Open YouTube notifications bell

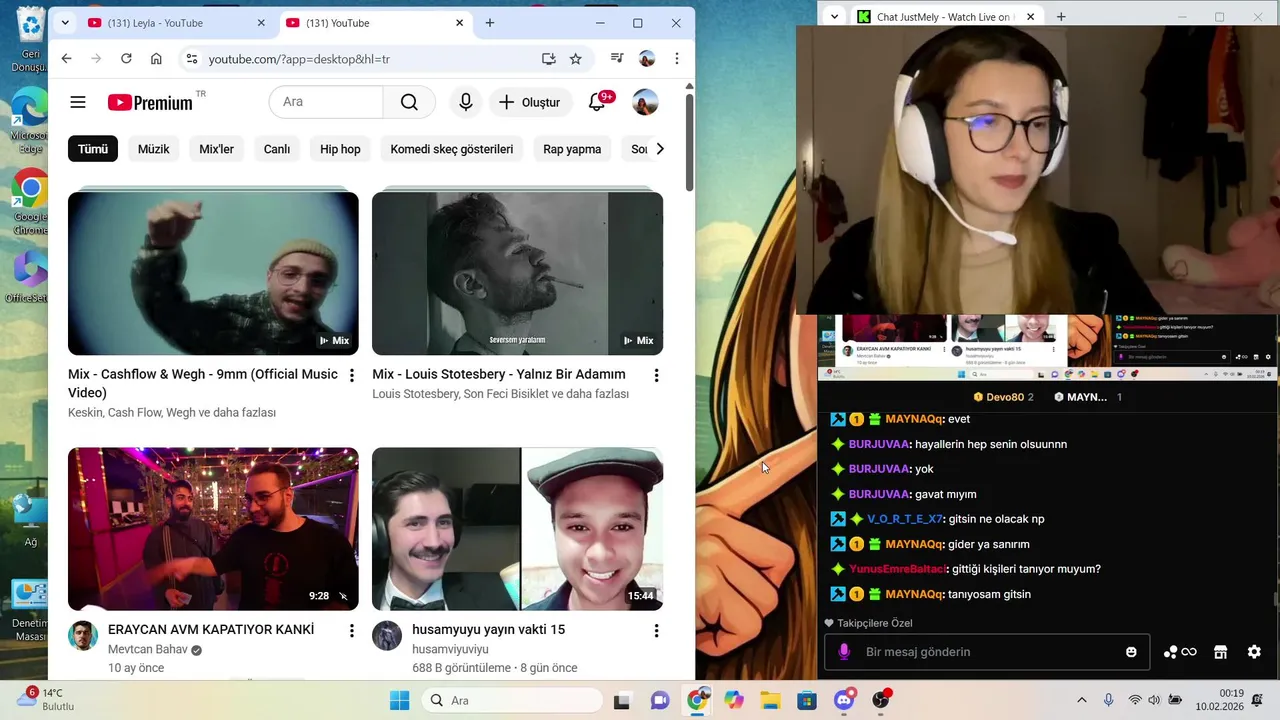[x=597, y=102]
